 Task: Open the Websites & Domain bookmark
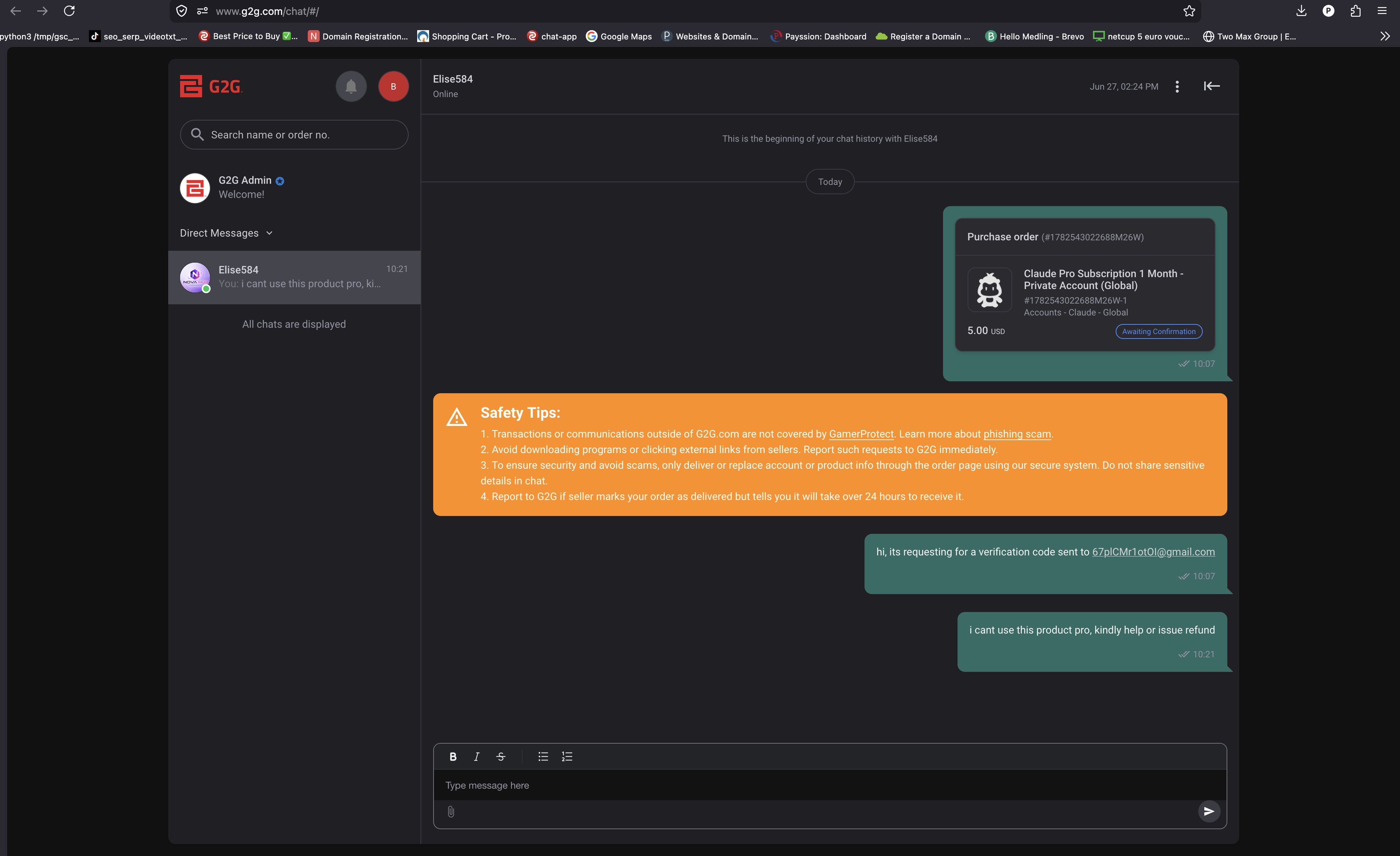coord(710,36)
